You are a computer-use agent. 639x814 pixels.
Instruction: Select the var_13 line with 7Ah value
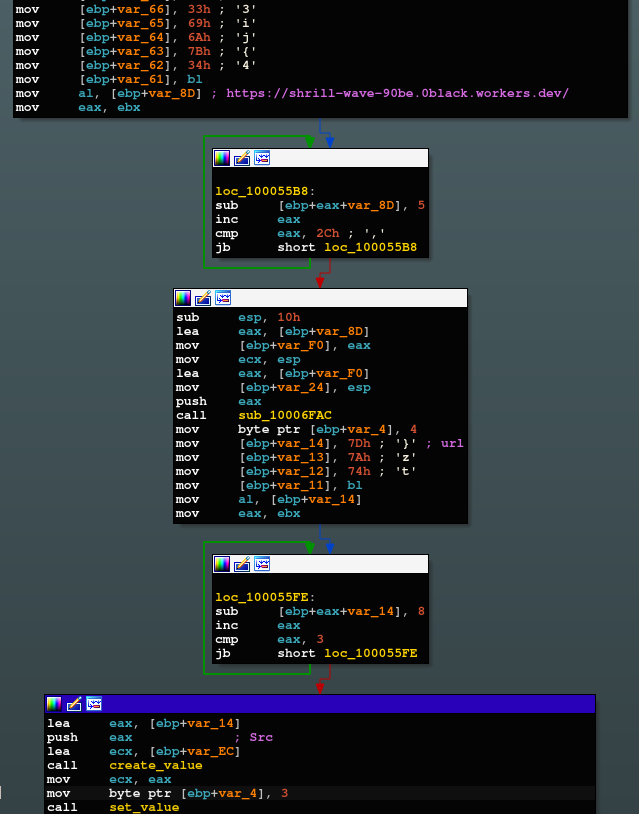click(x=296, y=457)
